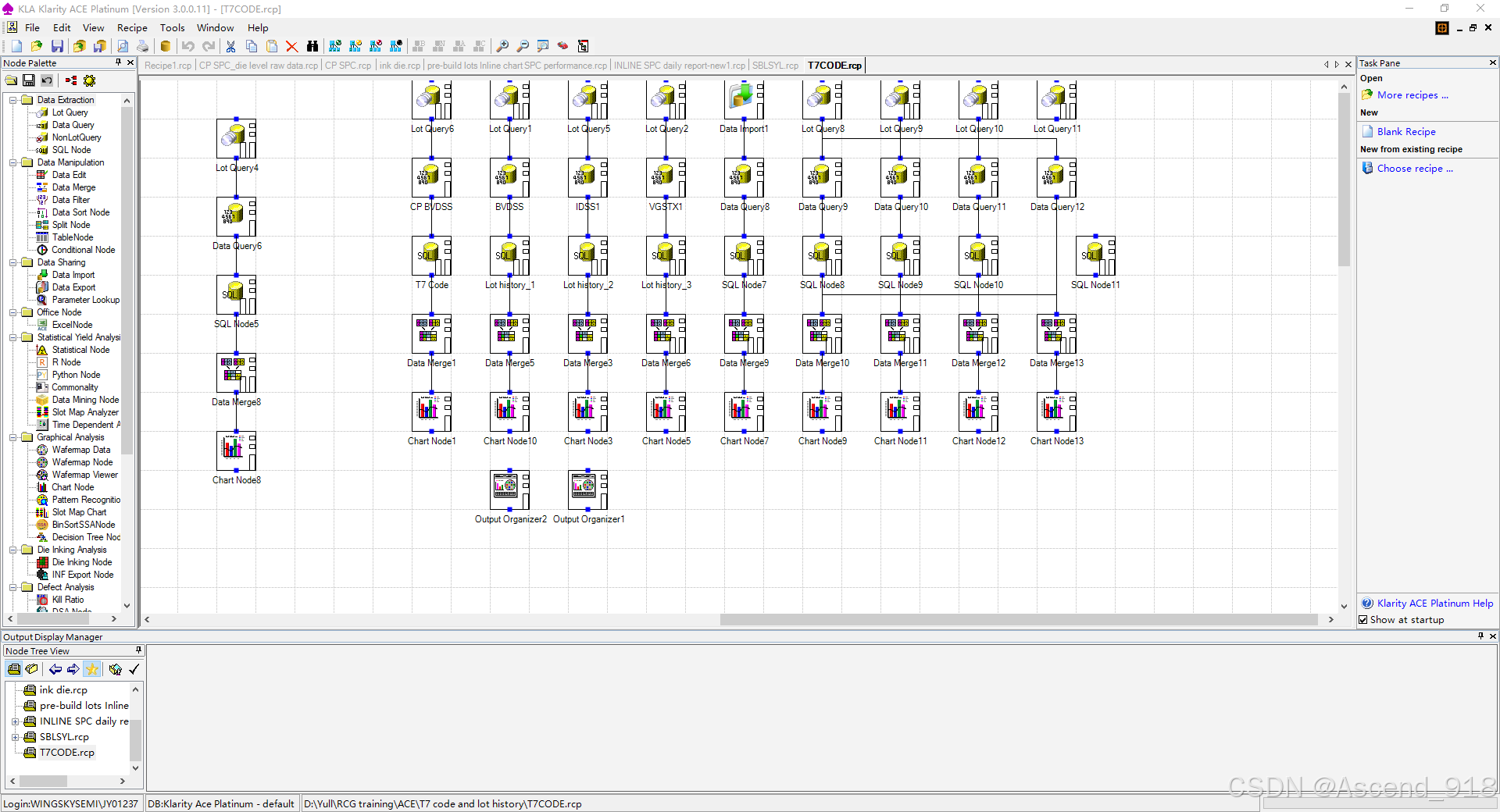Click the yellow database cylinder toolbar icon
This screenshot has height=812, width=1500.
click(x=165, y=46)
